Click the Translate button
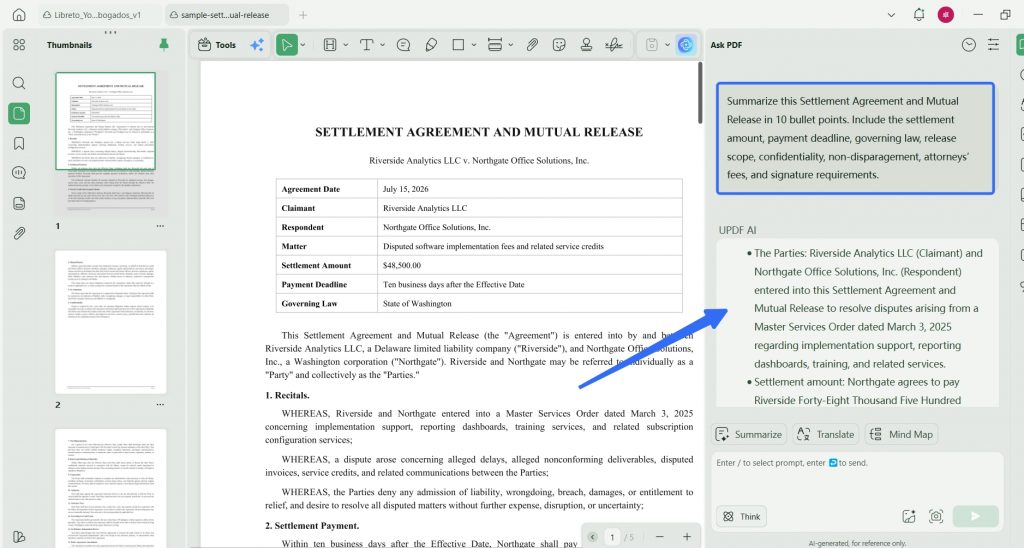The height and width of the screenshot is (548, 1024). tap(826, 434)
